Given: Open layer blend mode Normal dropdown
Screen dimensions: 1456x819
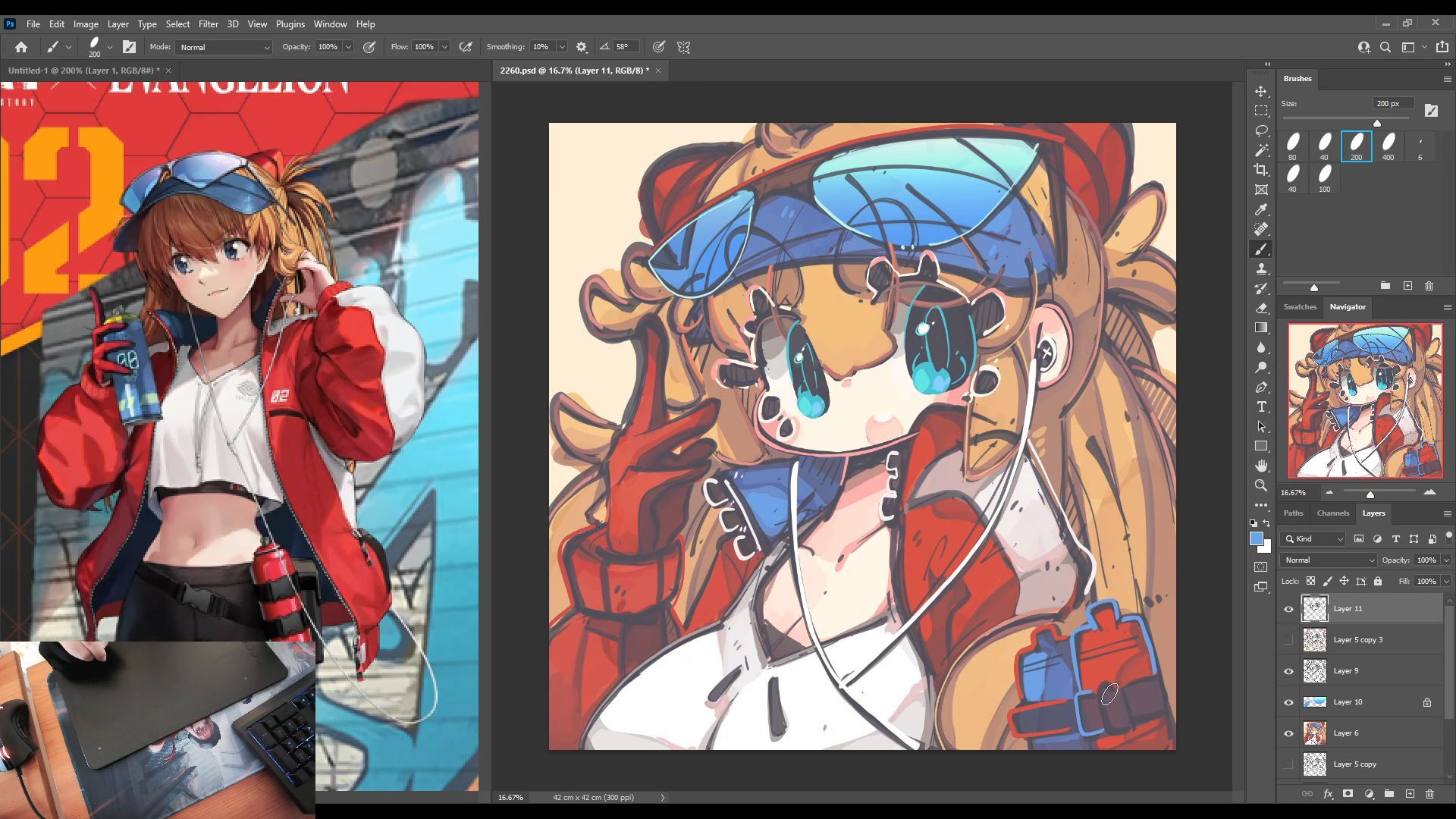Looking at the screenshot, I should point(1328,560).
